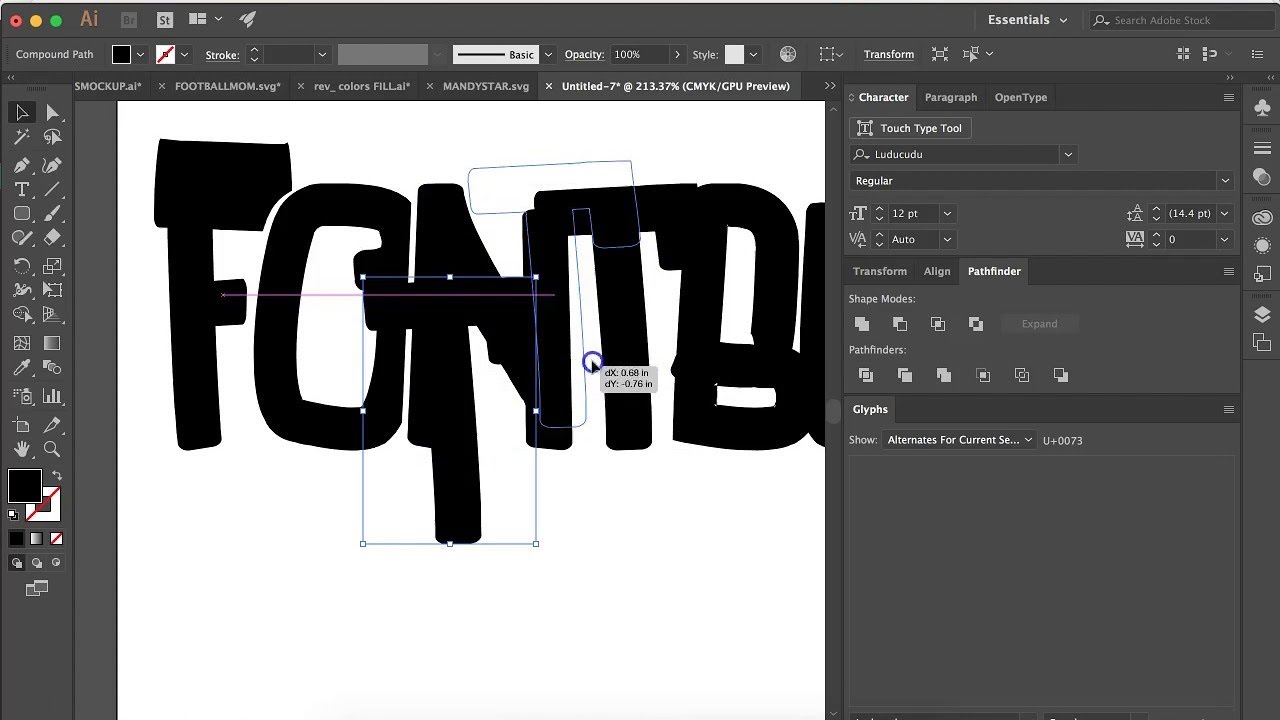Screen dimensions: 1280x720
Task: Swap fill and stroke colors
Action: coord(56,475)
